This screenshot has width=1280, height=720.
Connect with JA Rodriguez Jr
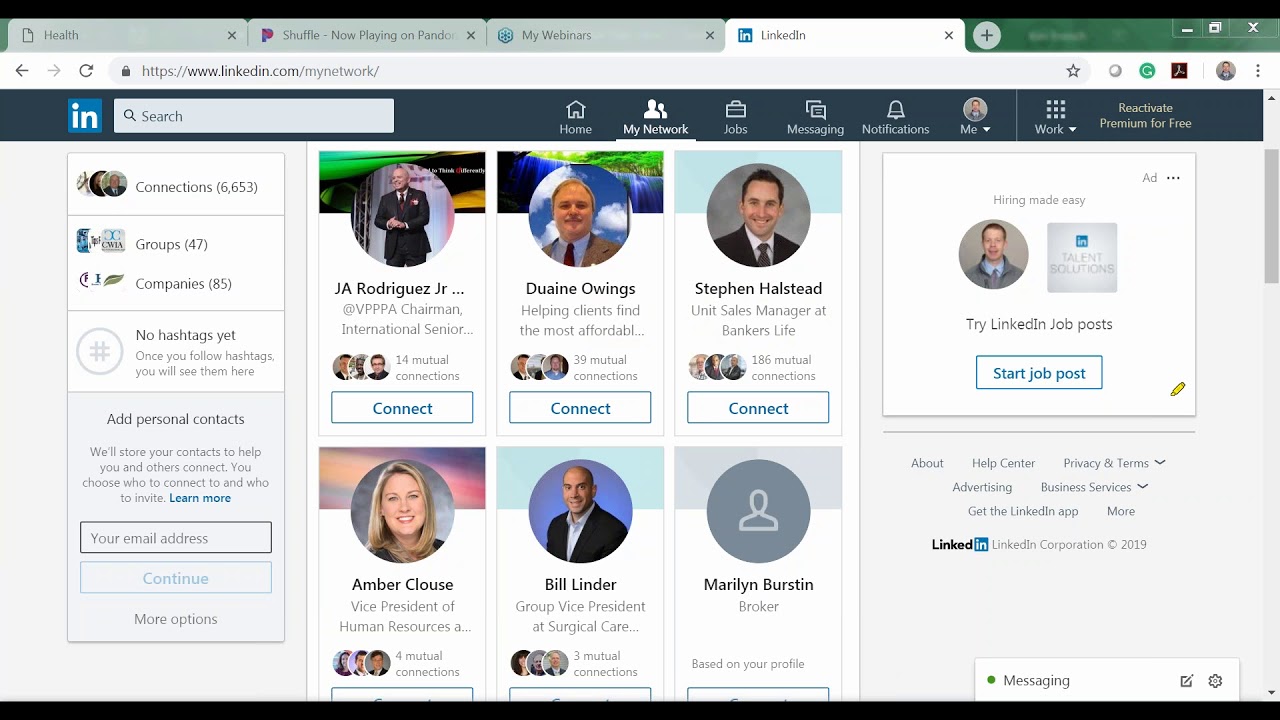pos(402,408)
